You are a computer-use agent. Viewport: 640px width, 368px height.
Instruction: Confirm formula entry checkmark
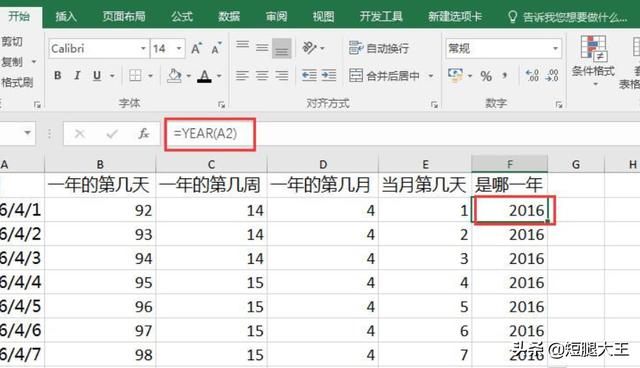point(111,133)
